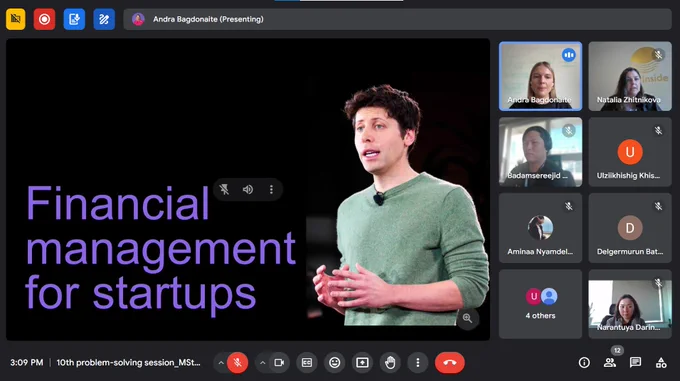Click the brown D avatar of Delgermurun
This screenshot has width=680, height=381.
[x=630, y=228]
